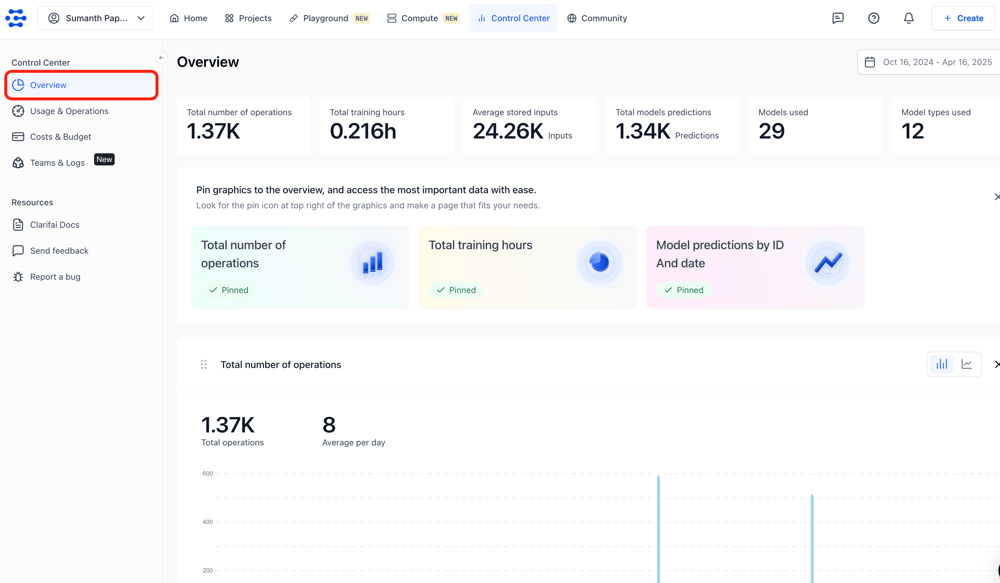
Task: Click Report a bug link
Action: pos(55,277)
